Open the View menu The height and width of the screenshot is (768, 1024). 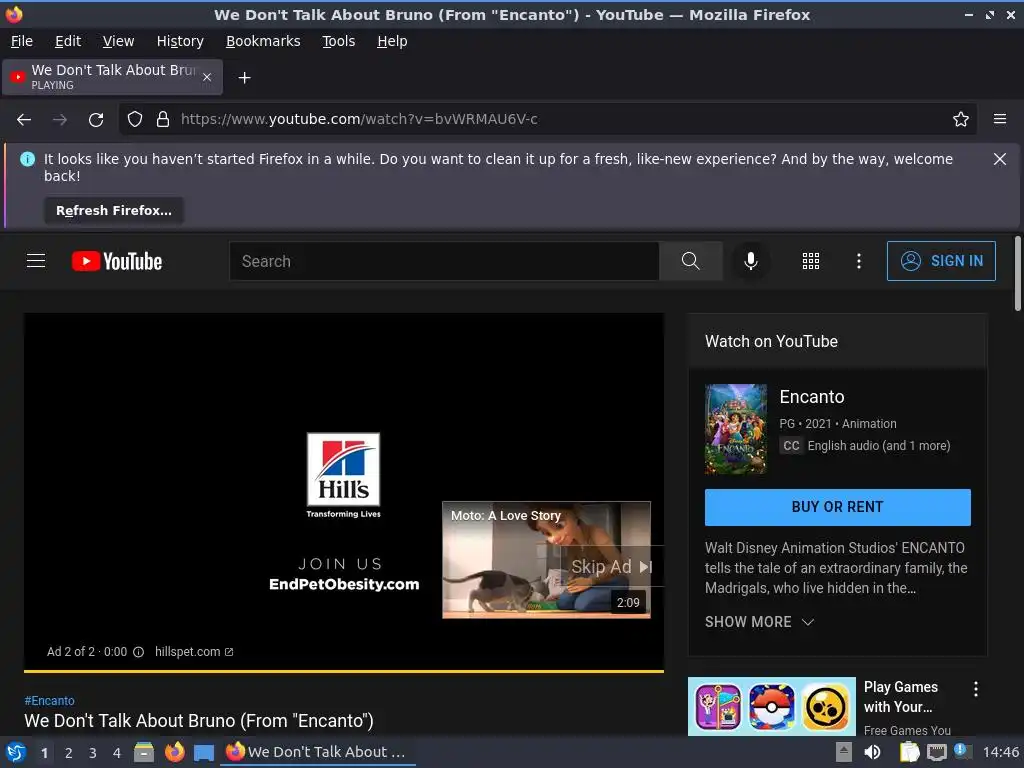coord(118,41)
